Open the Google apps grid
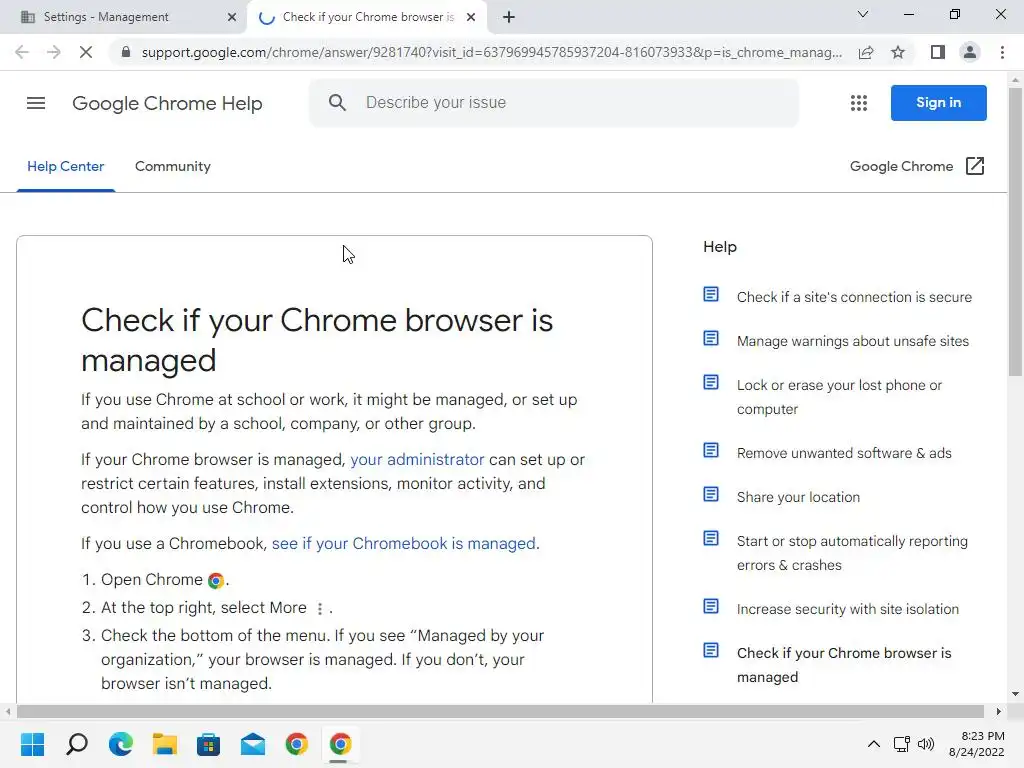 (x=859, y=103)
